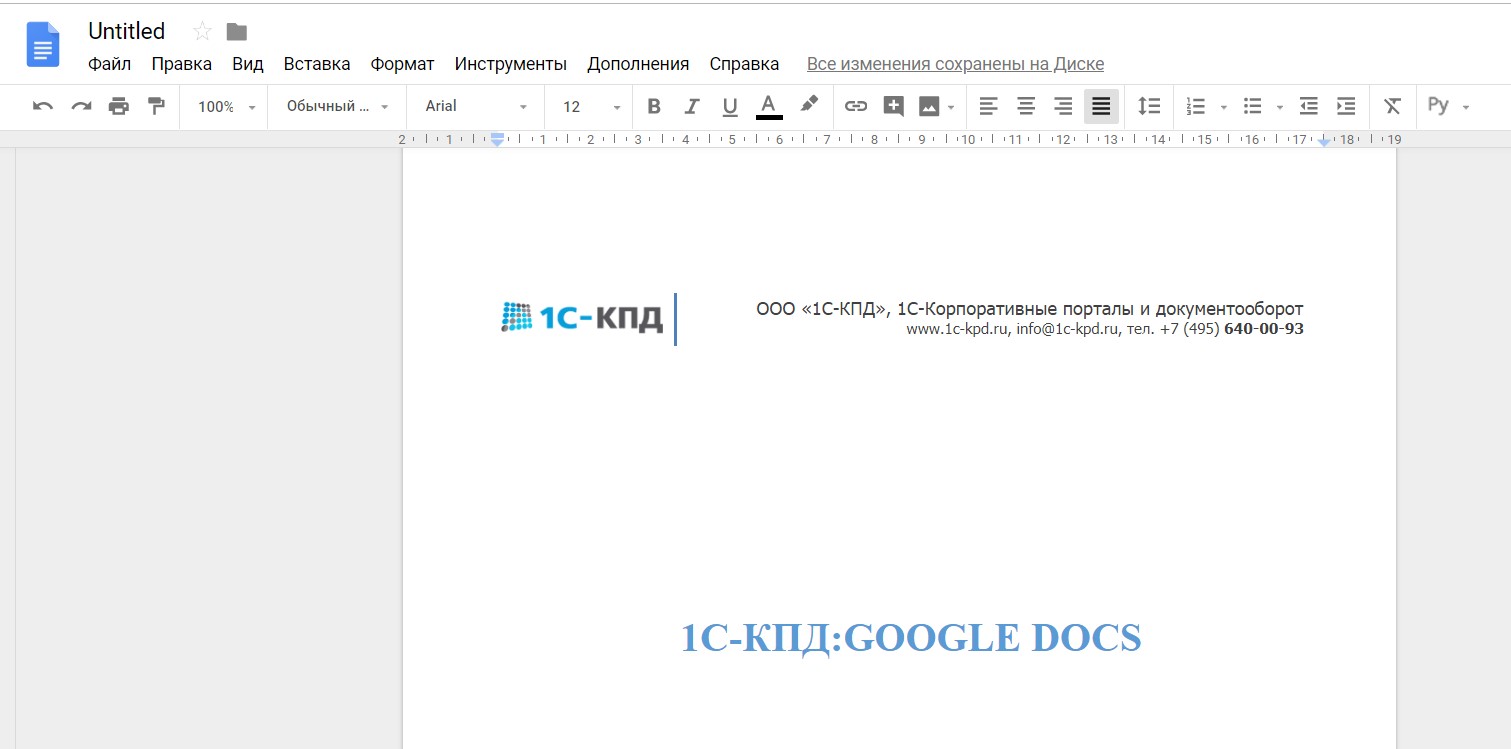Open line spacing options
This screenshot has height=749, width=1511.
coord(1149,106)
